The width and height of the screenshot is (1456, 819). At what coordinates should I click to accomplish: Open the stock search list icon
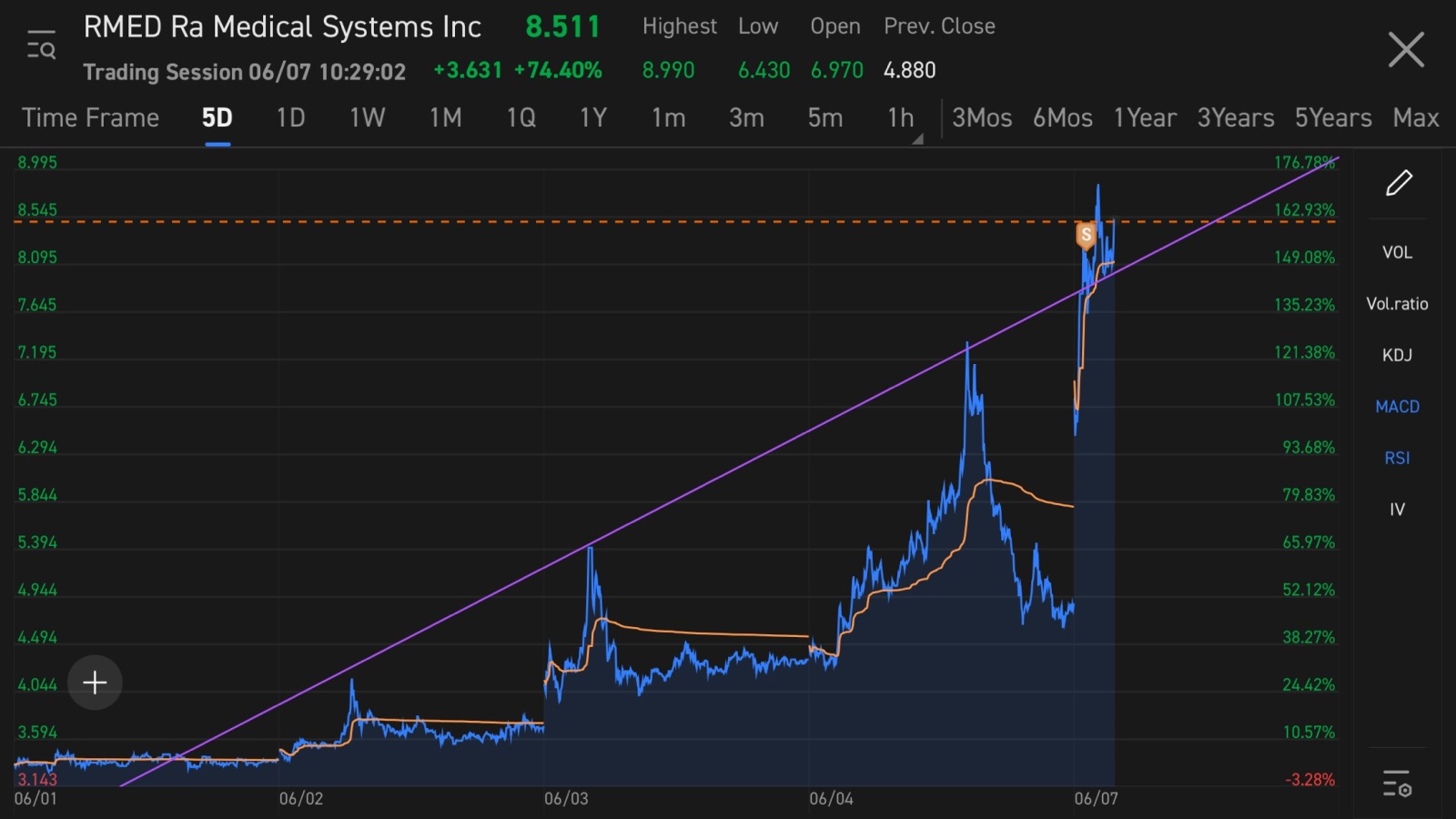click(41, 45)
